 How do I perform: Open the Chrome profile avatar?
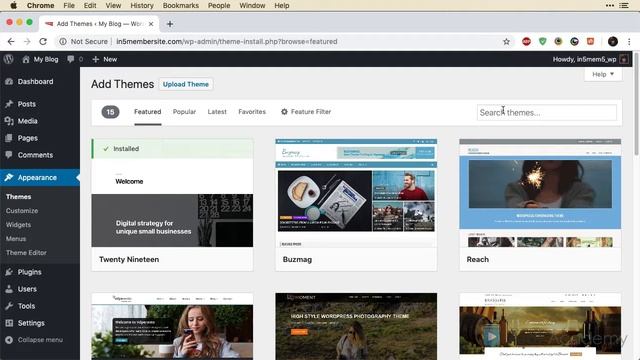click(613, 42)
